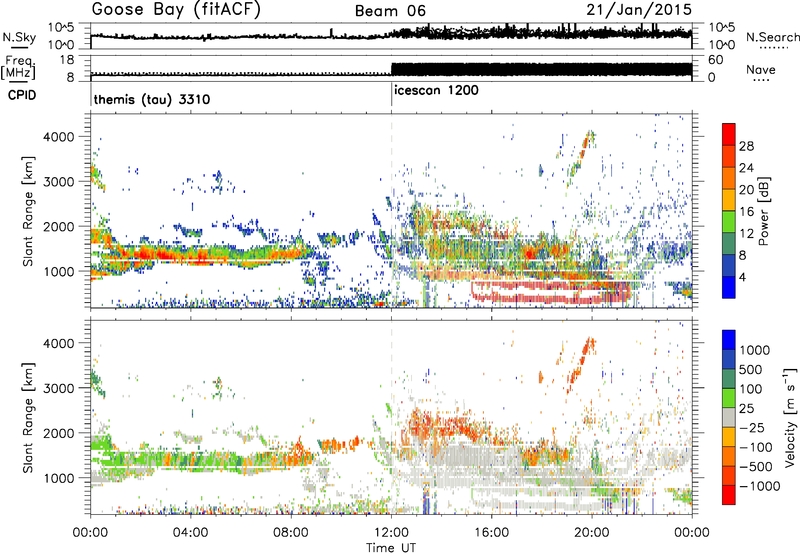Click the 'Nave' legend label

(761, 70)
